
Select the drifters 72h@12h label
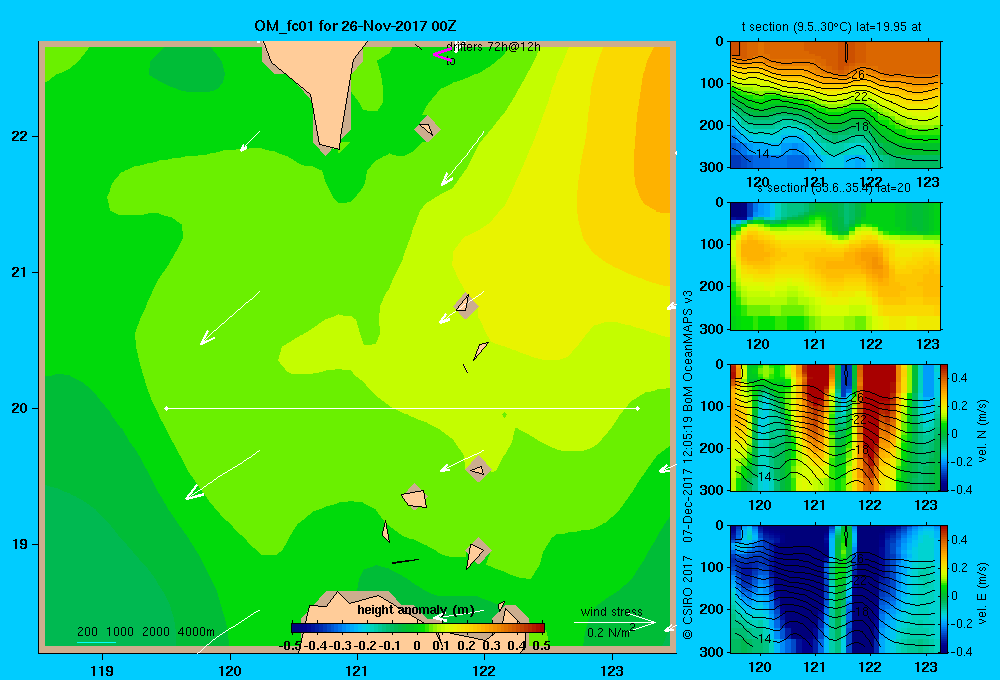point(493,47)
